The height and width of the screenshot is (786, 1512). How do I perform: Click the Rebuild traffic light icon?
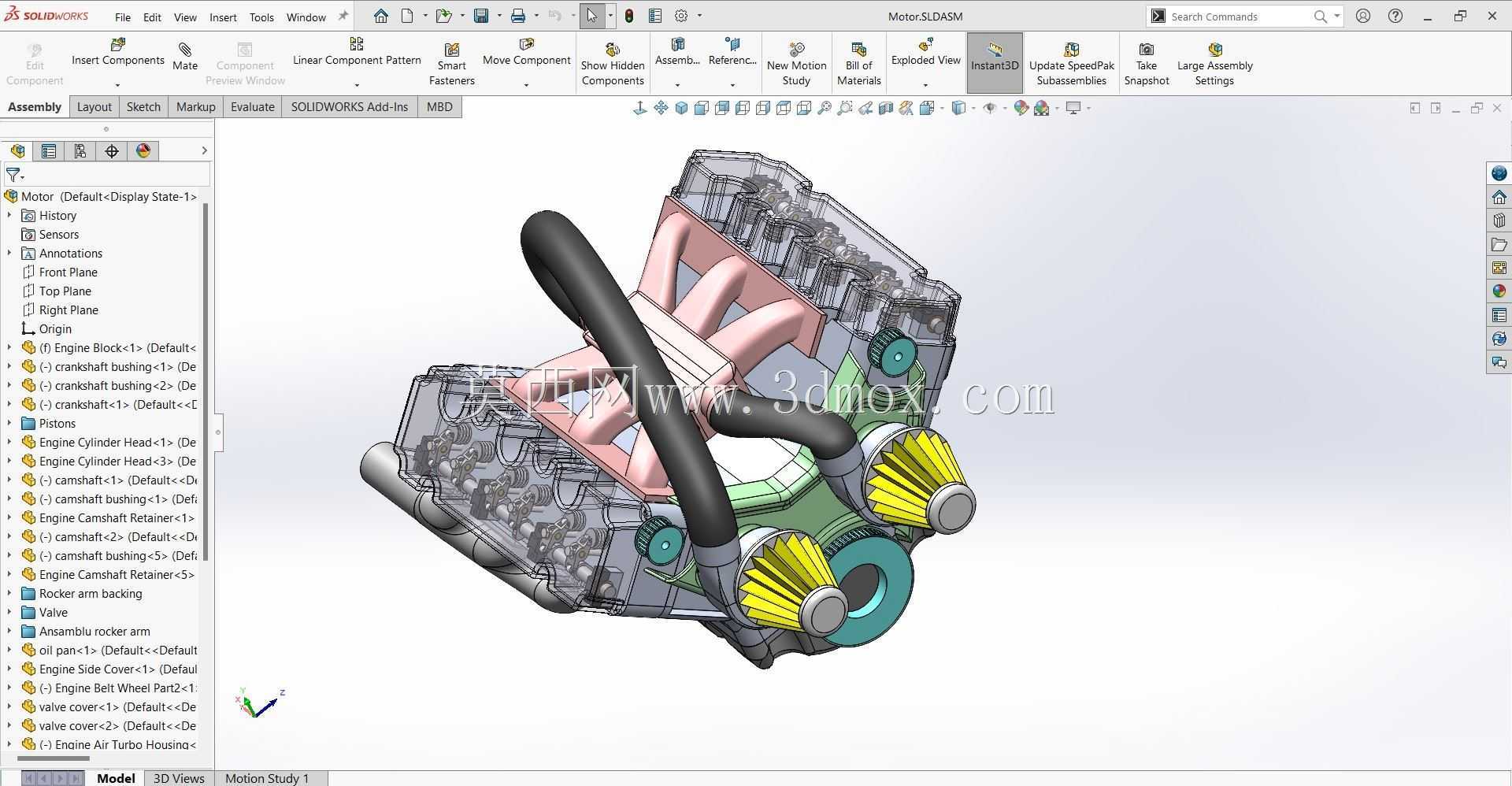click(629, 16)
